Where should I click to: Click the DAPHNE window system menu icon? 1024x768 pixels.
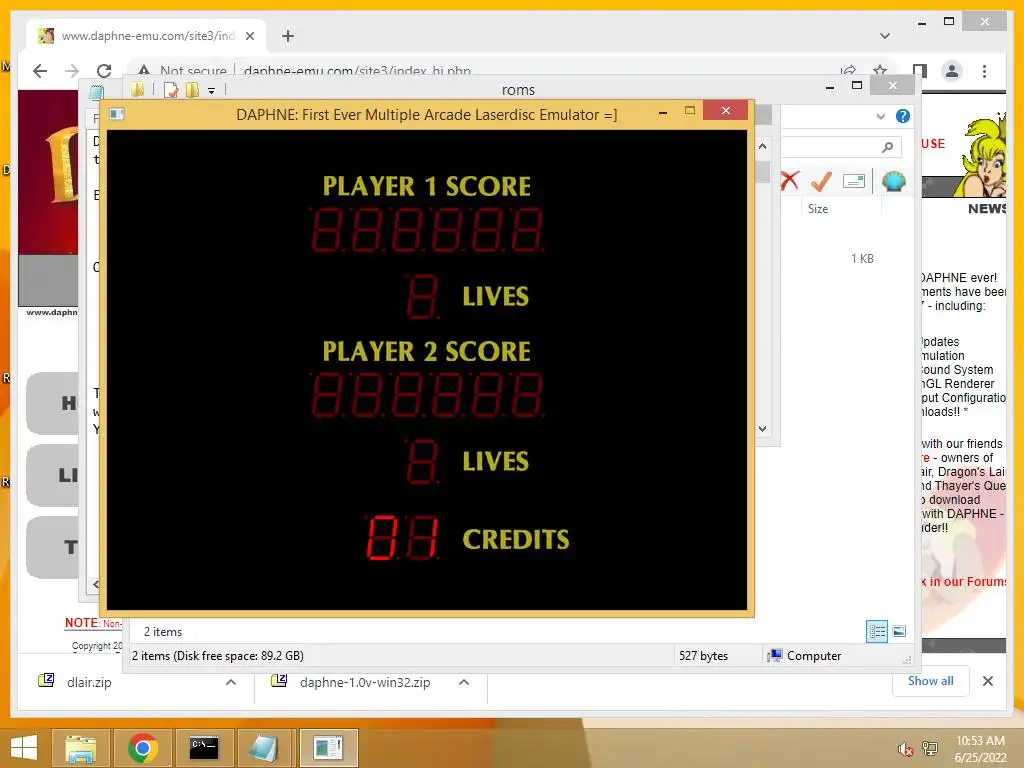tap(117, 114)
